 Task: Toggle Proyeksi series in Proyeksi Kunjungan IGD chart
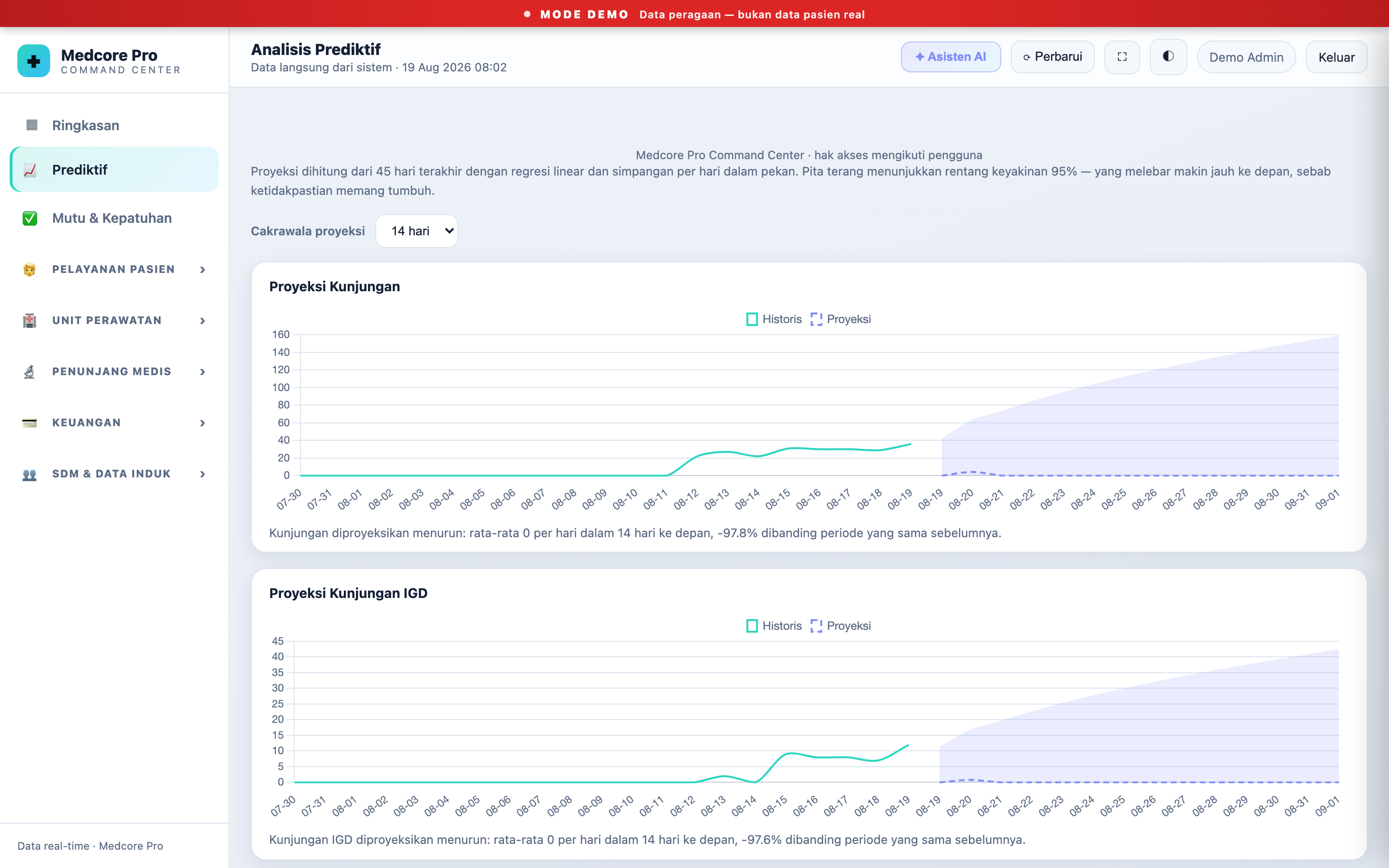(x=840, y=626)
